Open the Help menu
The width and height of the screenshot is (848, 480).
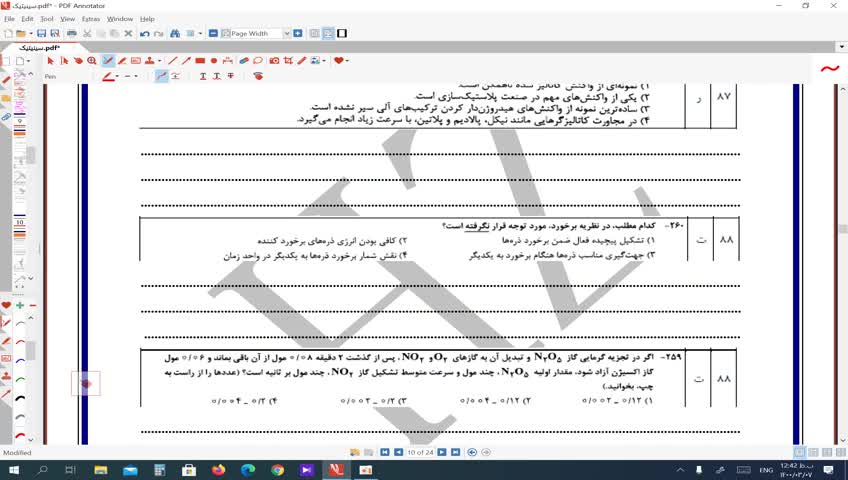(147, 19)
